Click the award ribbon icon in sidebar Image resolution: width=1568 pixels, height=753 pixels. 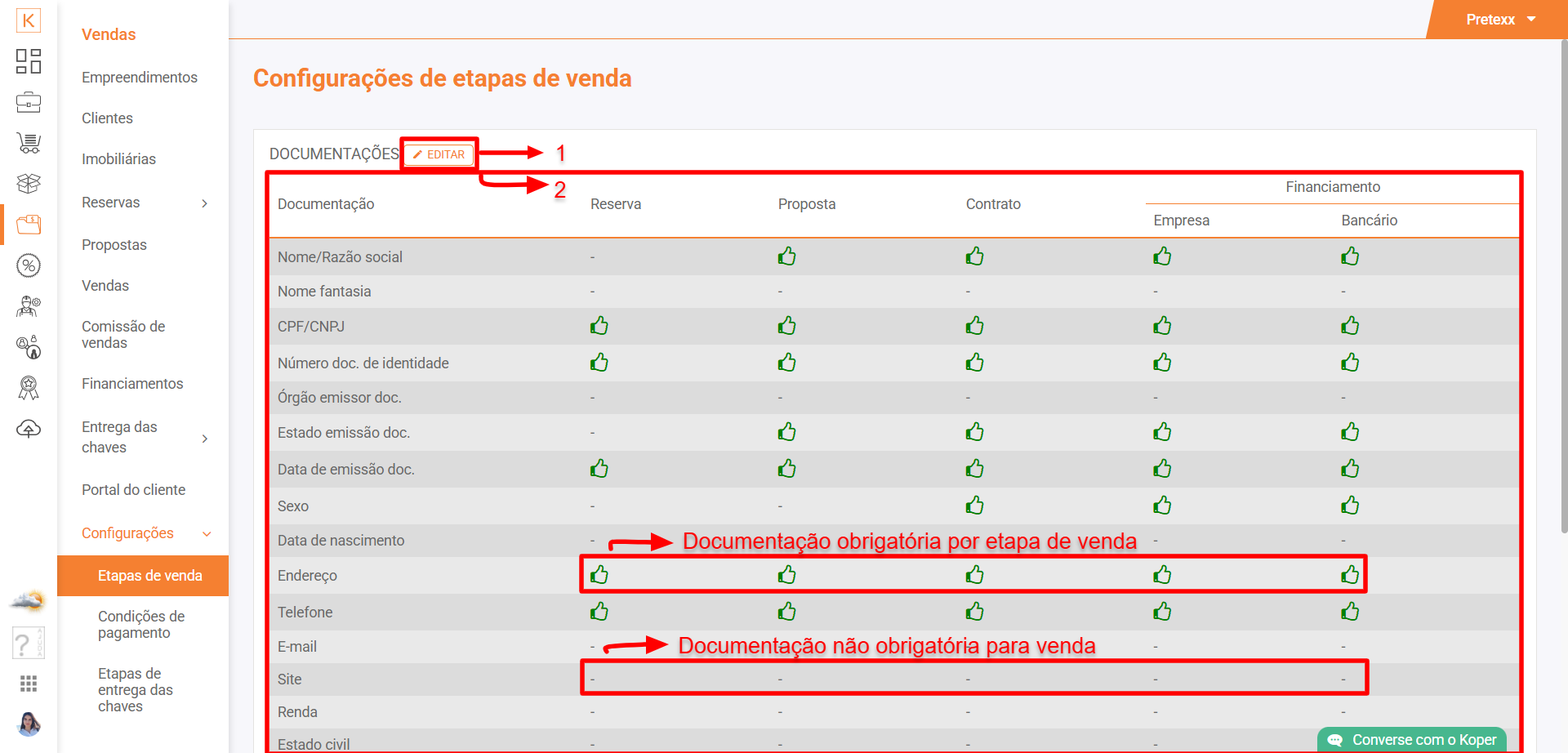pyautogui.click(x=29, y=388)
